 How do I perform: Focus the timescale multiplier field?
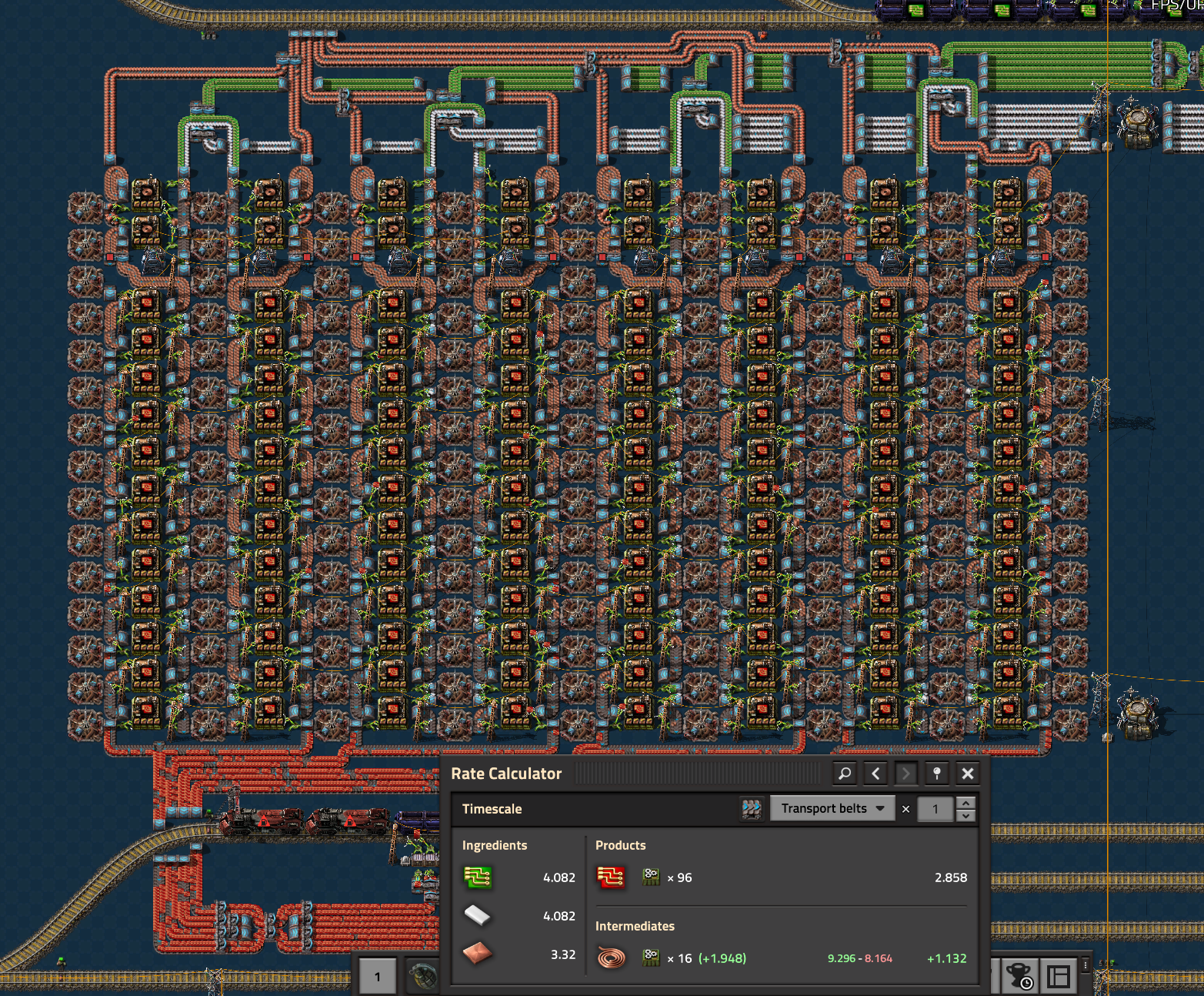click(x=936, y=809)
